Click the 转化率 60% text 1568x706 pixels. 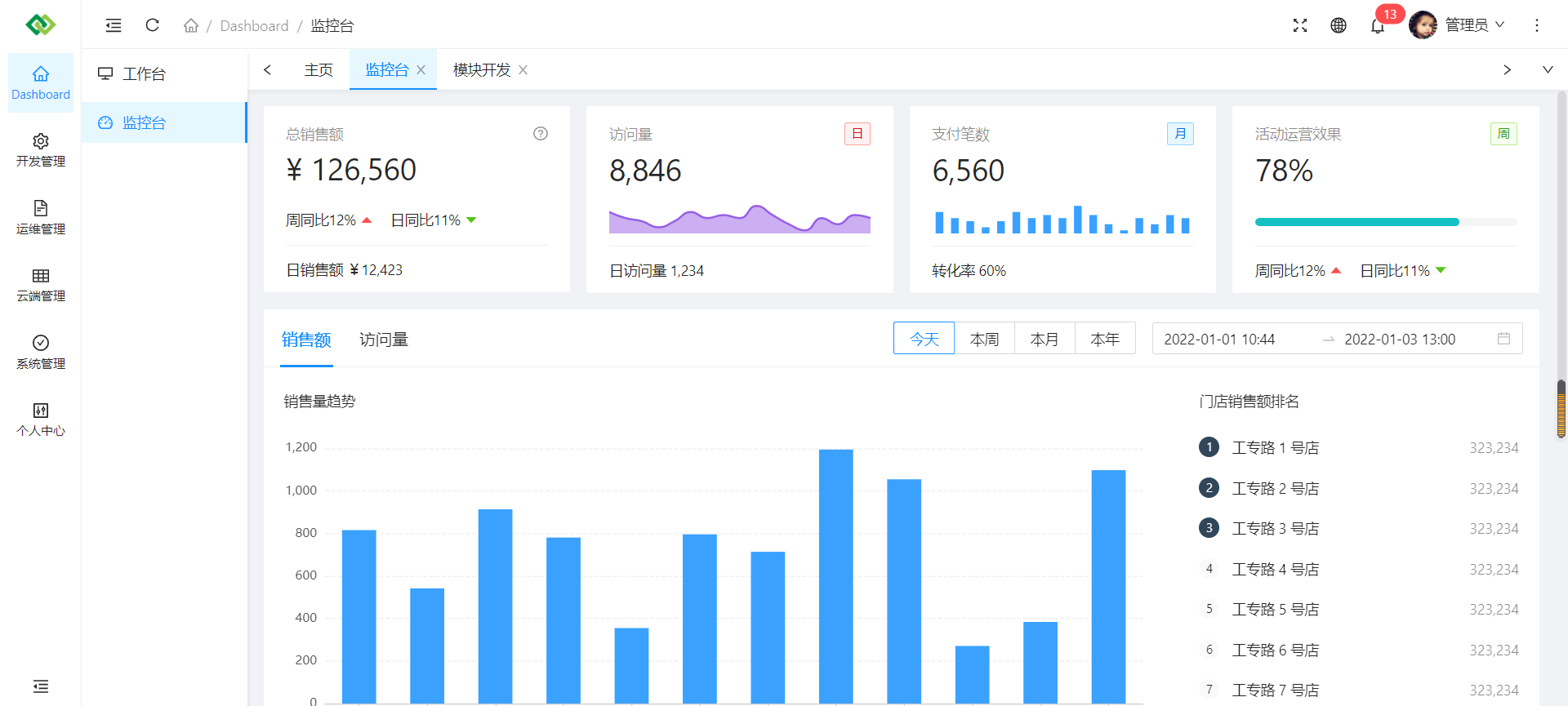tap(969, 270)
